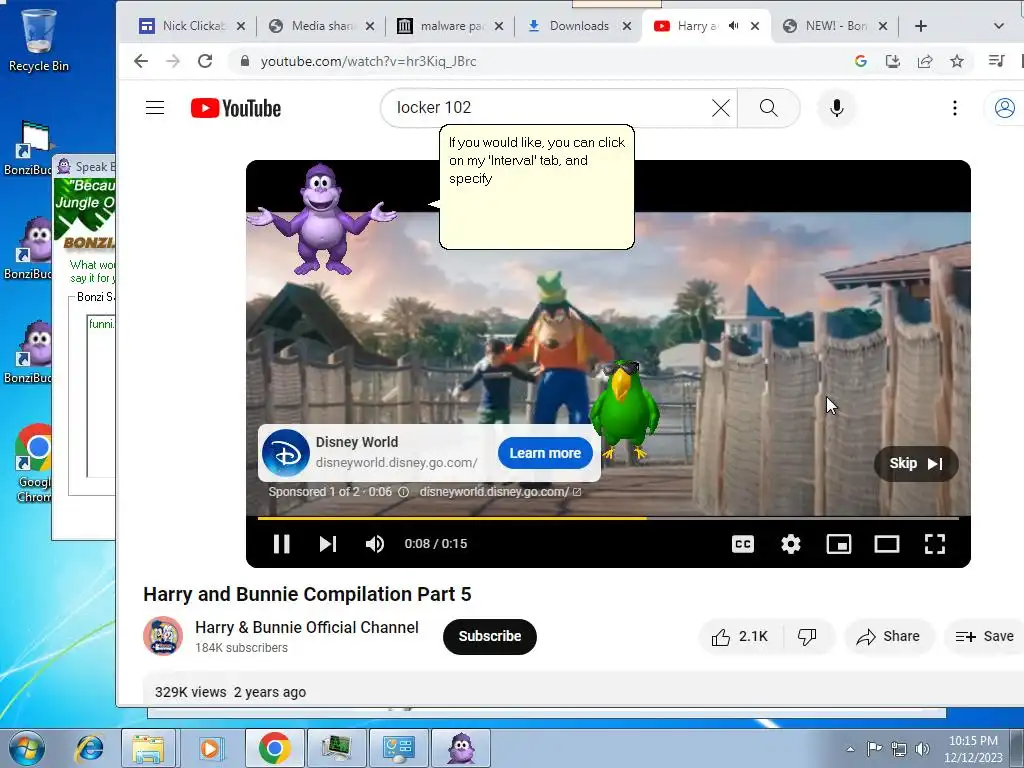Open the network icon in system tray

coord(899,749)
